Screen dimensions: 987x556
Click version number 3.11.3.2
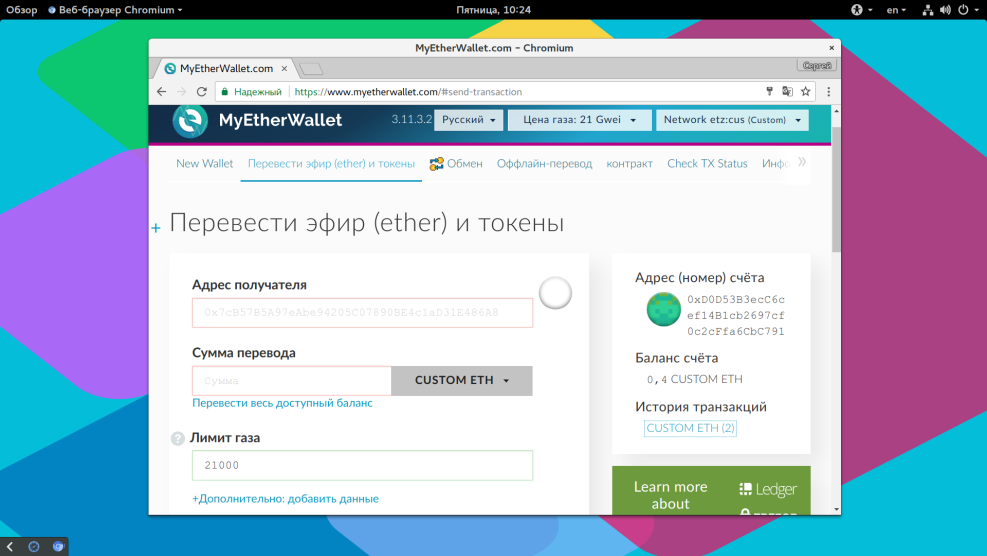[412, 120]
